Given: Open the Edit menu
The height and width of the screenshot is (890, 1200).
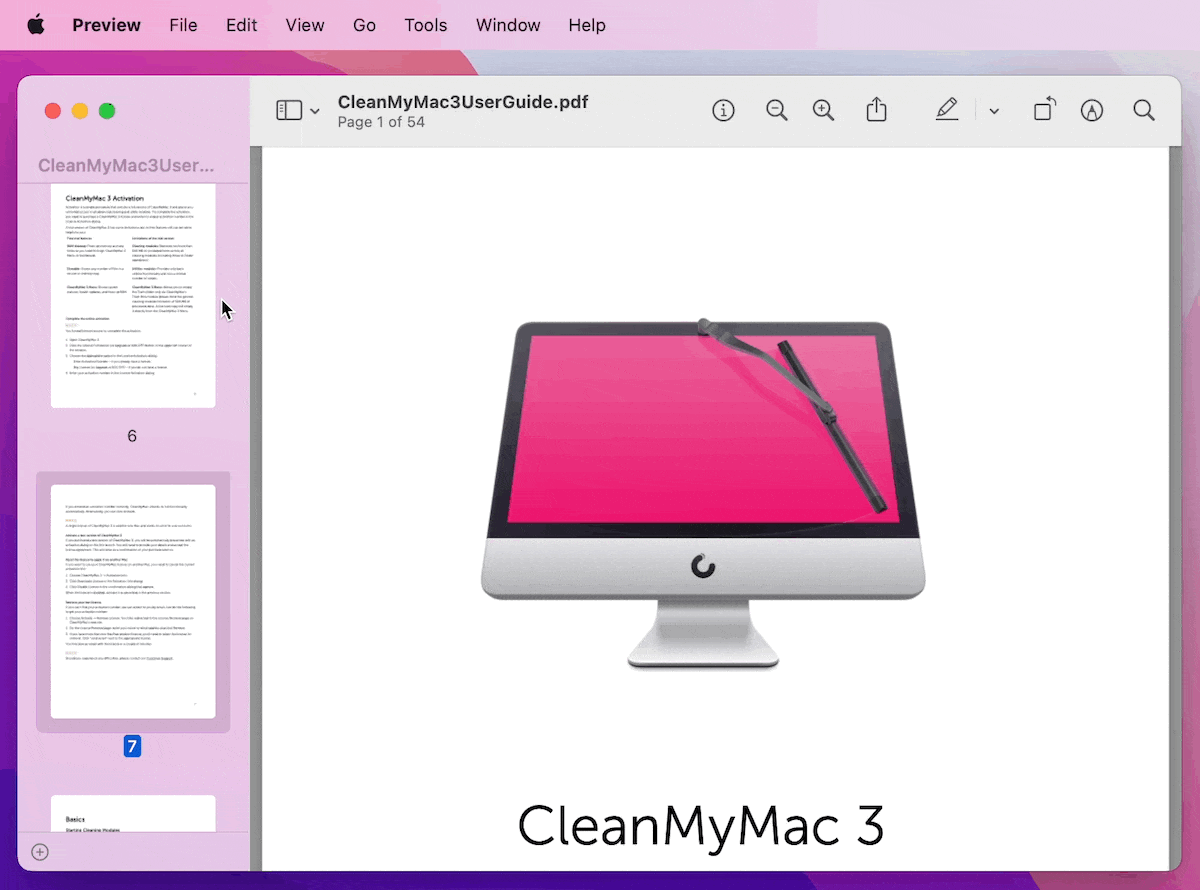Looking at the screenshot, I should pos(241,25).
